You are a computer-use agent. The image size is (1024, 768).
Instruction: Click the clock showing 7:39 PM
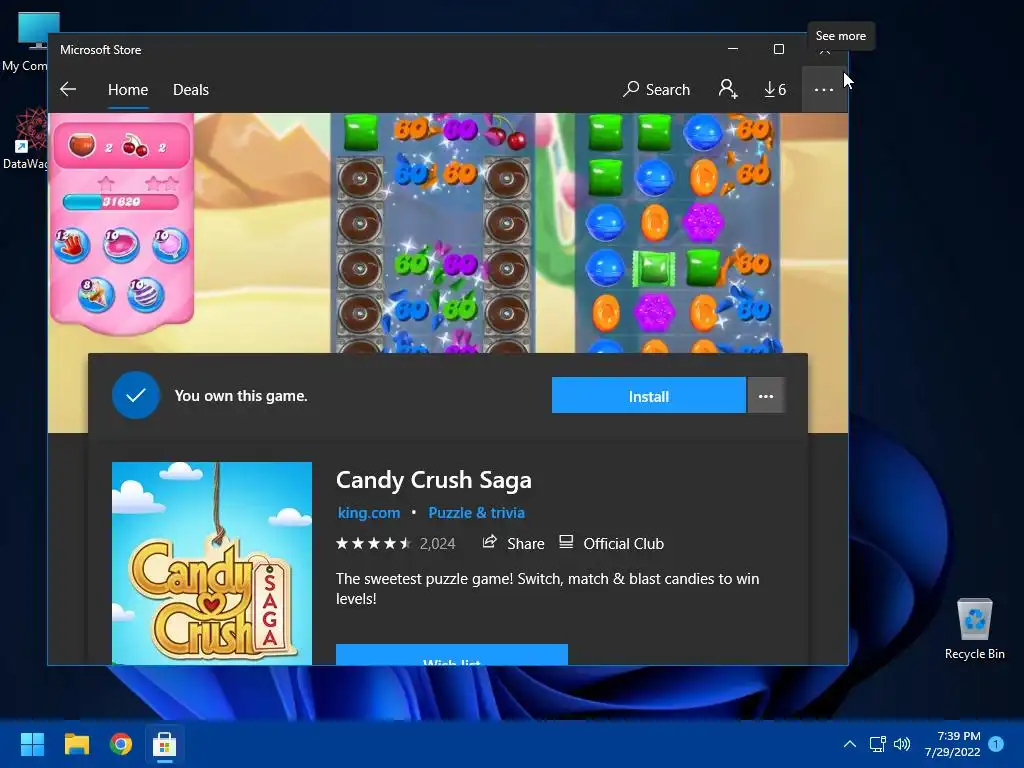953,744
